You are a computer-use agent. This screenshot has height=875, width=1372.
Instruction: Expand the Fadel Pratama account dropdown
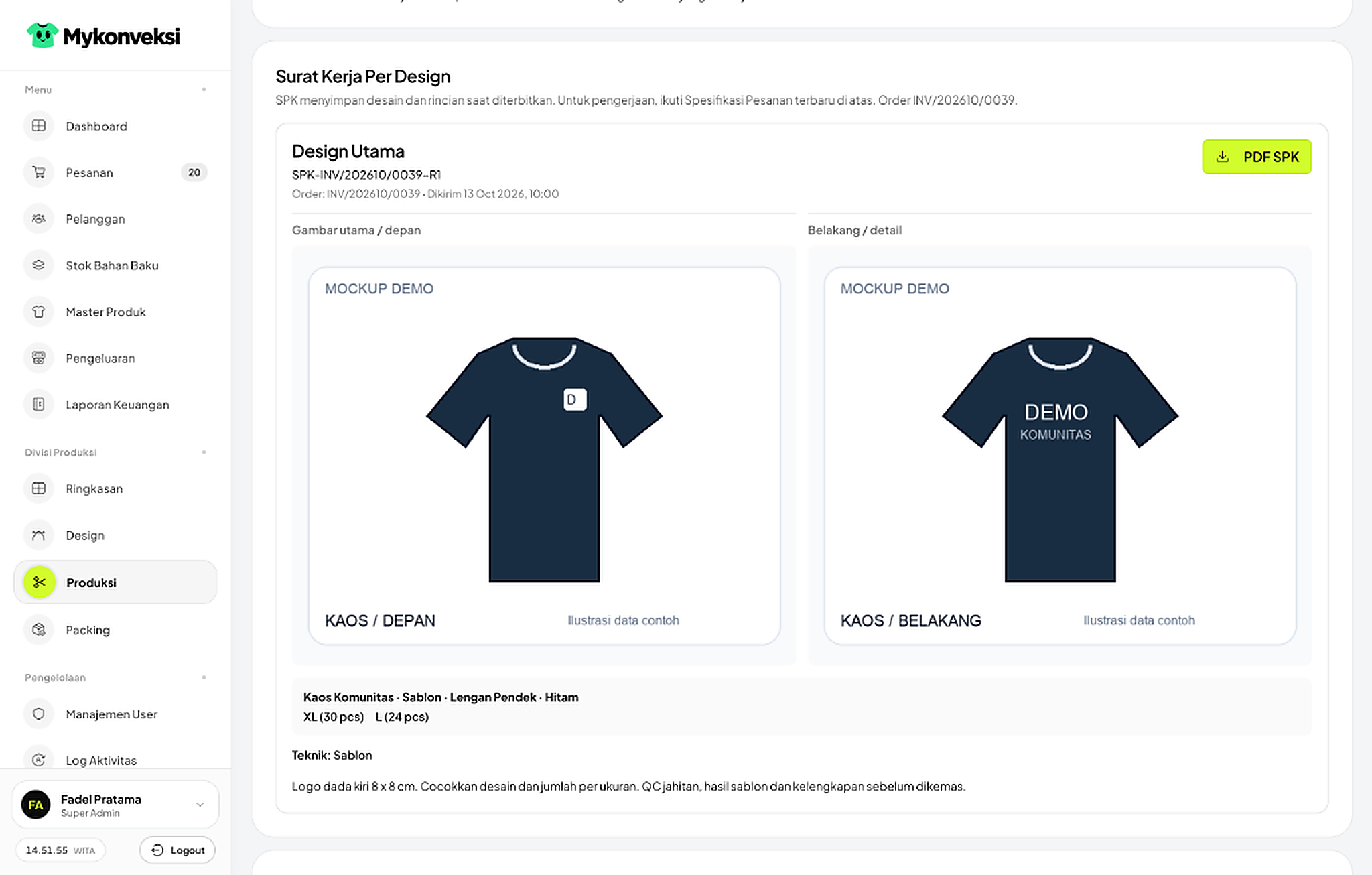pyautogui.click(x=200, y=805)
